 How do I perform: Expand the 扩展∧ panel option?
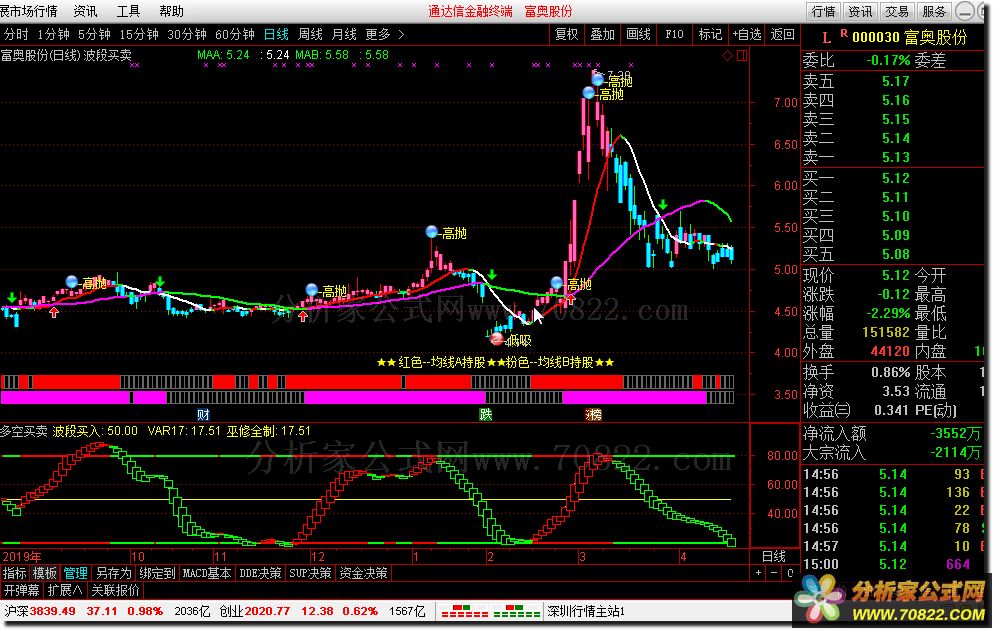click(x=65, y=590)
